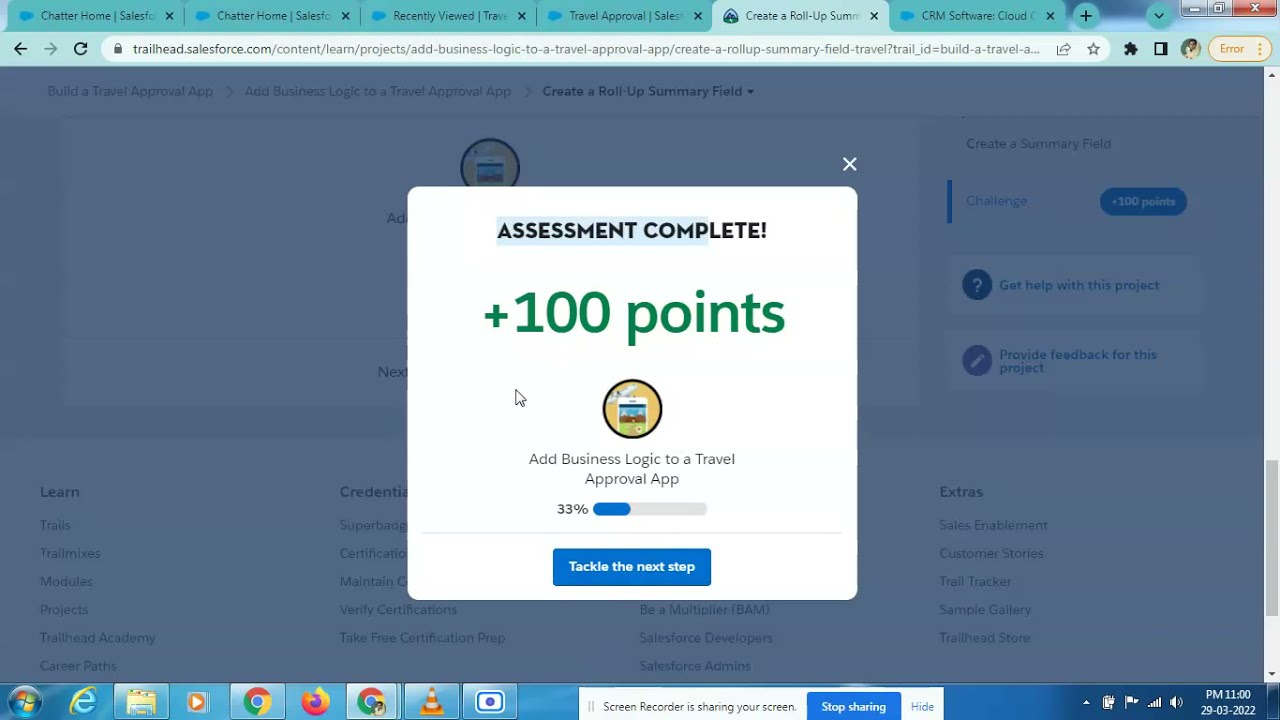This screenshot has width=1280, height=720.
Task: Reload the current page
Action: (x=81, y=49)
